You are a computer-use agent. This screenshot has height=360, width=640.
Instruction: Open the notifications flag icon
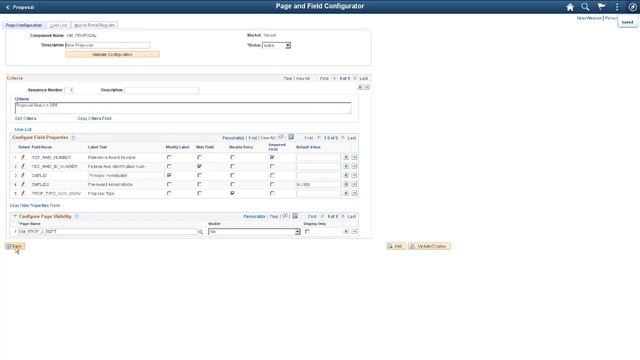[601, 7]
